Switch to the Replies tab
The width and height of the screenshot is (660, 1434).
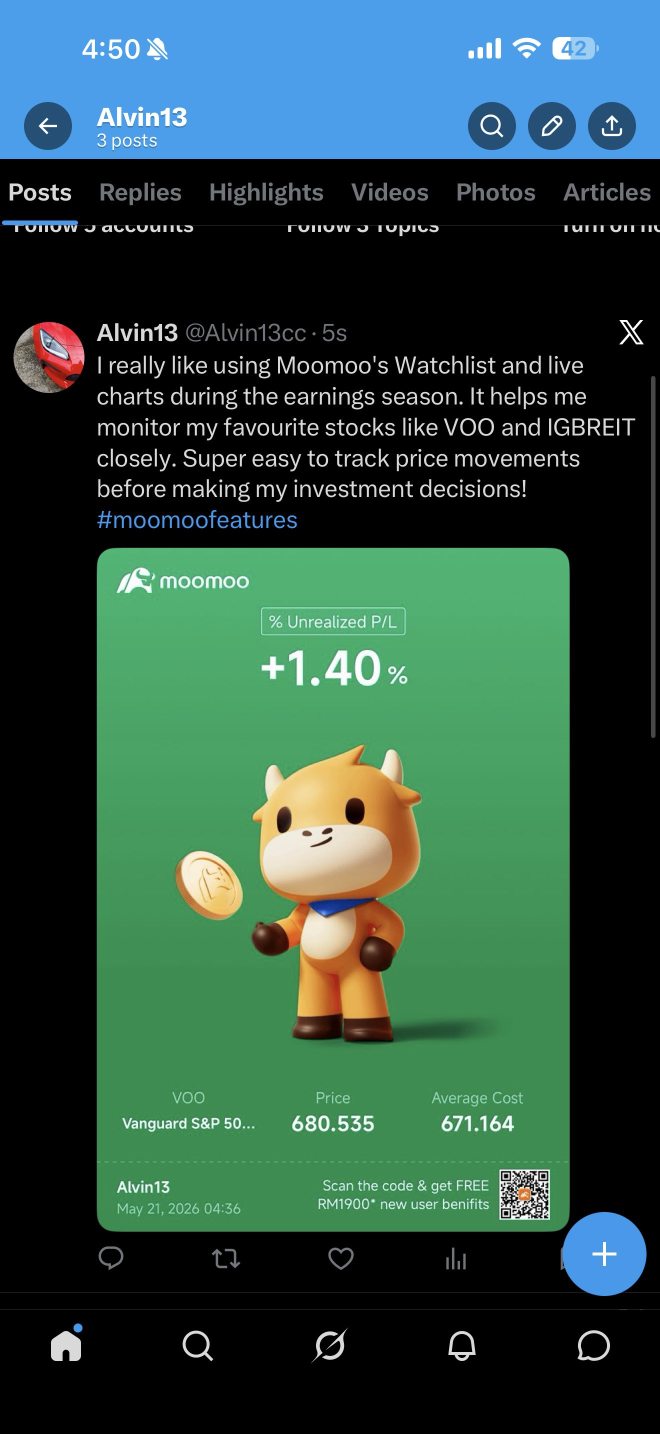coord(140,192)
